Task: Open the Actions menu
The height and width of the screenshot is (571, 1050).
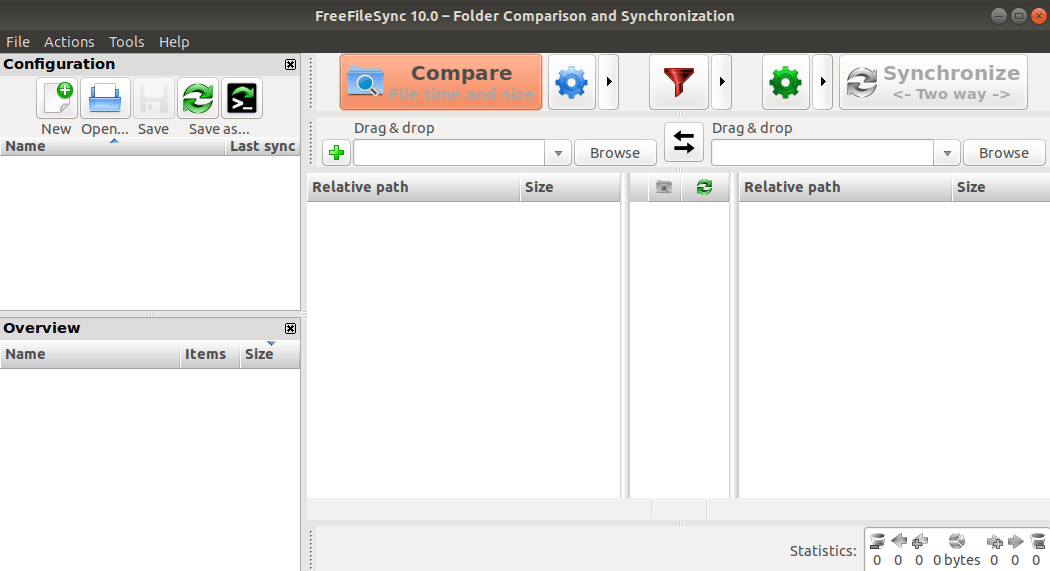Action: pos(69,42)
